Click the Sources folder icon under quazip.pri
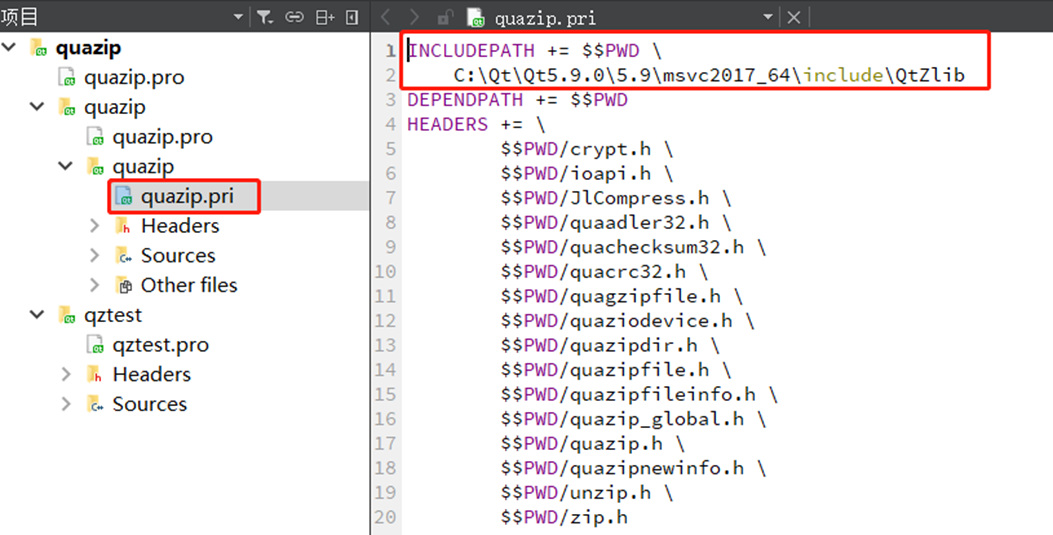This screenshot has height=535, width=1053. (x=123, y=255)
